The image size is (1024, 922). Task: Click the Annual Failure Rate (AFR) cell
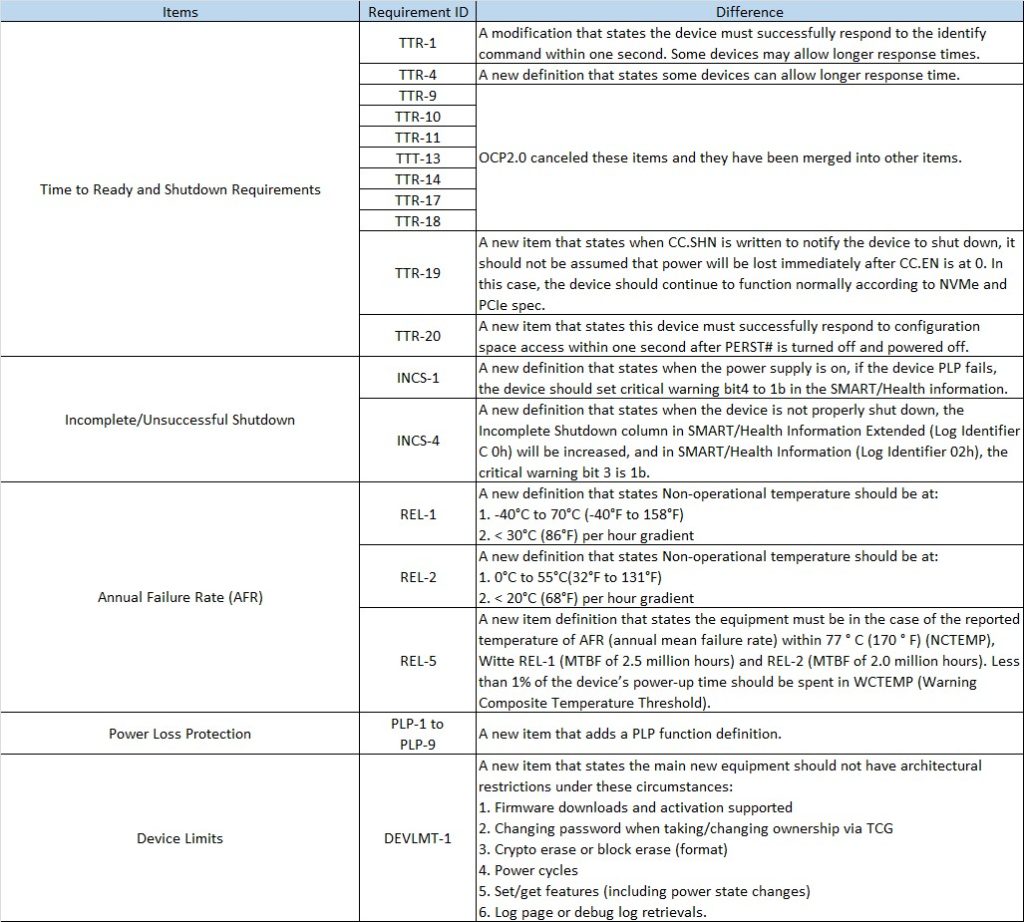(x=180, y=597)
